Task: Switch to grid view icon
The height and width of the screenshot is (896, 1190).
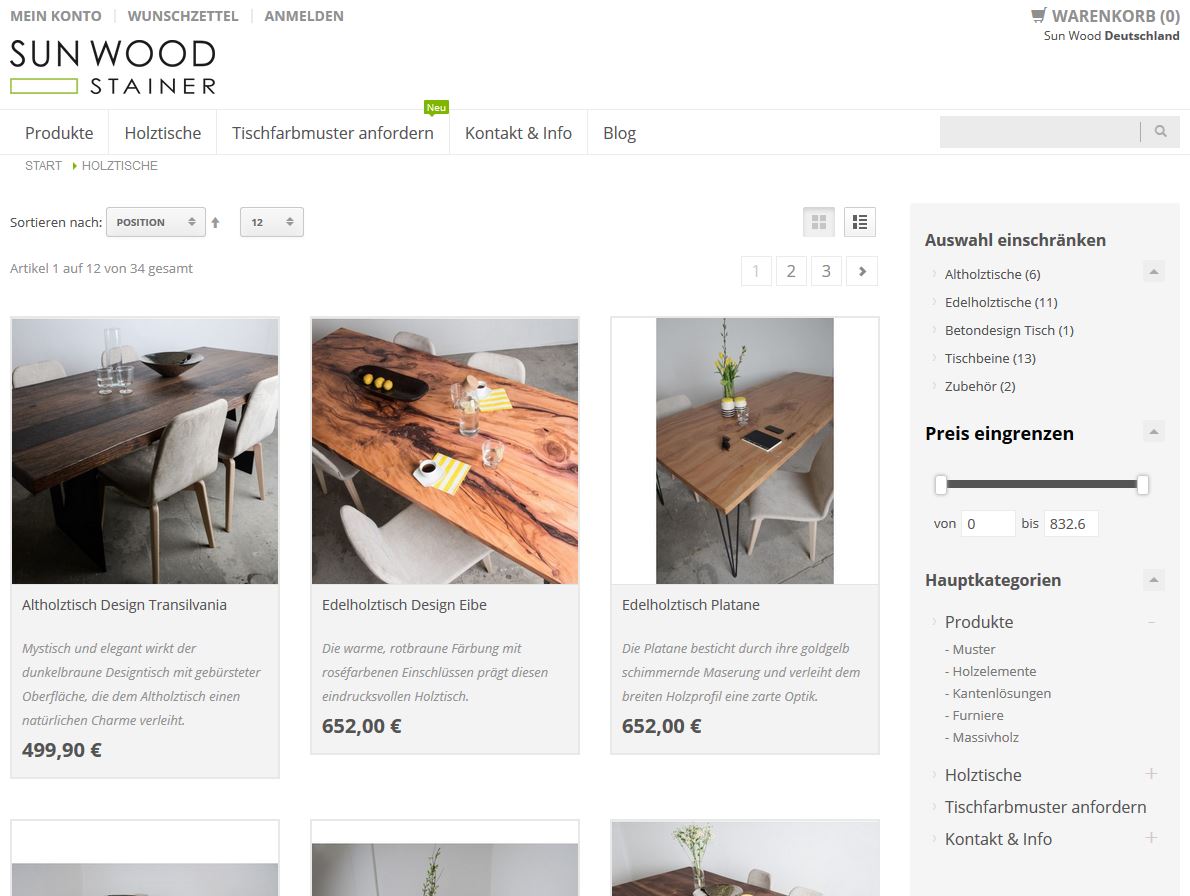Action: [819, 222]
